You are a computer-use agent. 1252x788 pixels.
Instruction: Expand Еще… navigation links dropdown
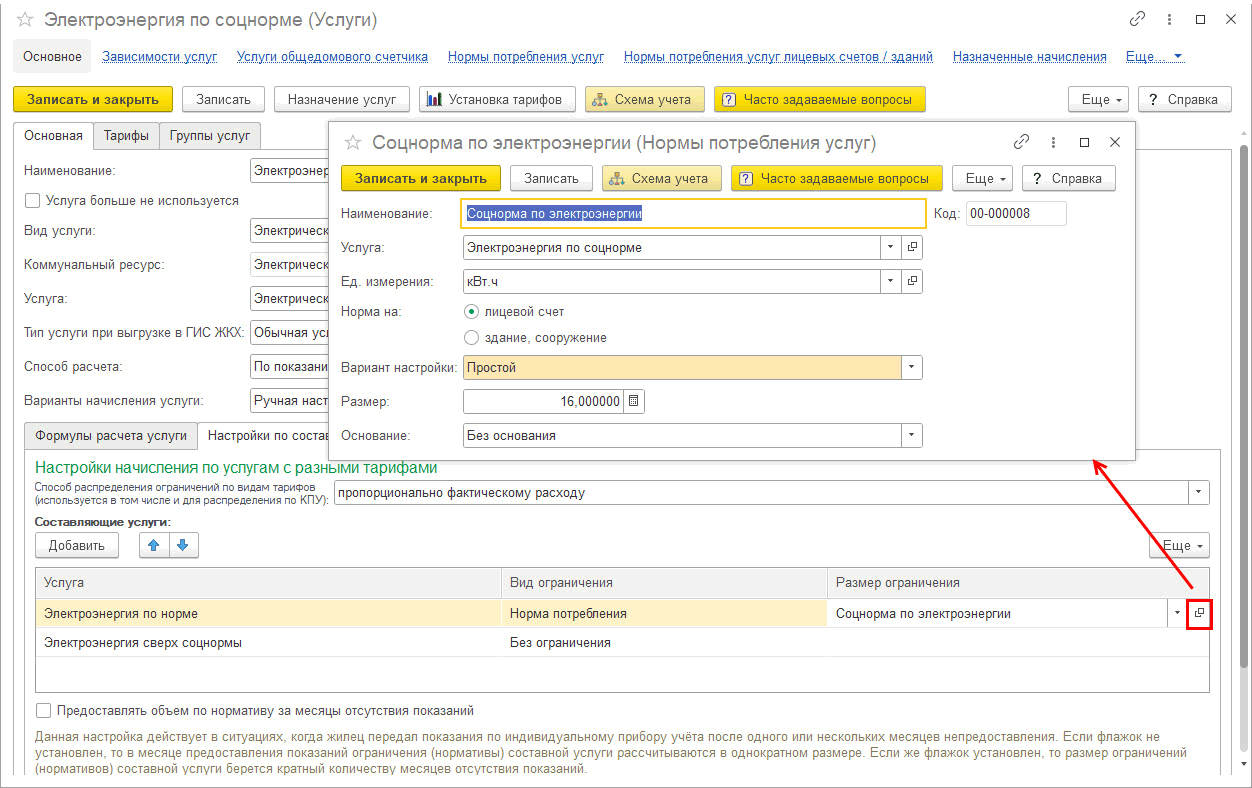(1155, 57)
